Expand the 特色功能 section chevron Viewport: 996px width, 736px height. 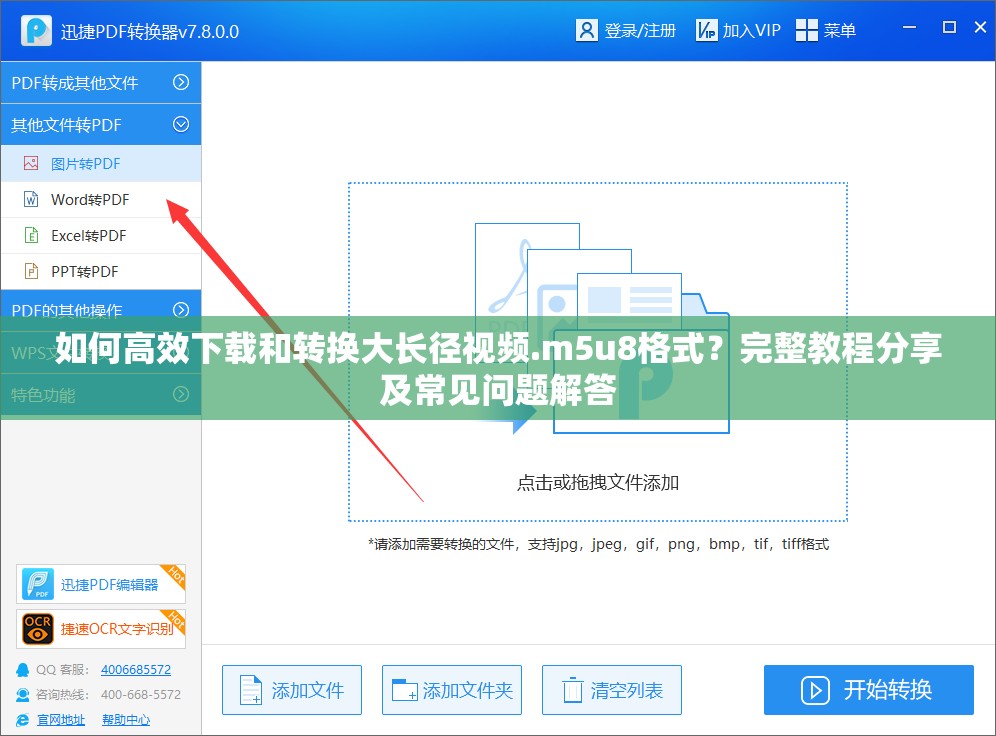point(181,394)
